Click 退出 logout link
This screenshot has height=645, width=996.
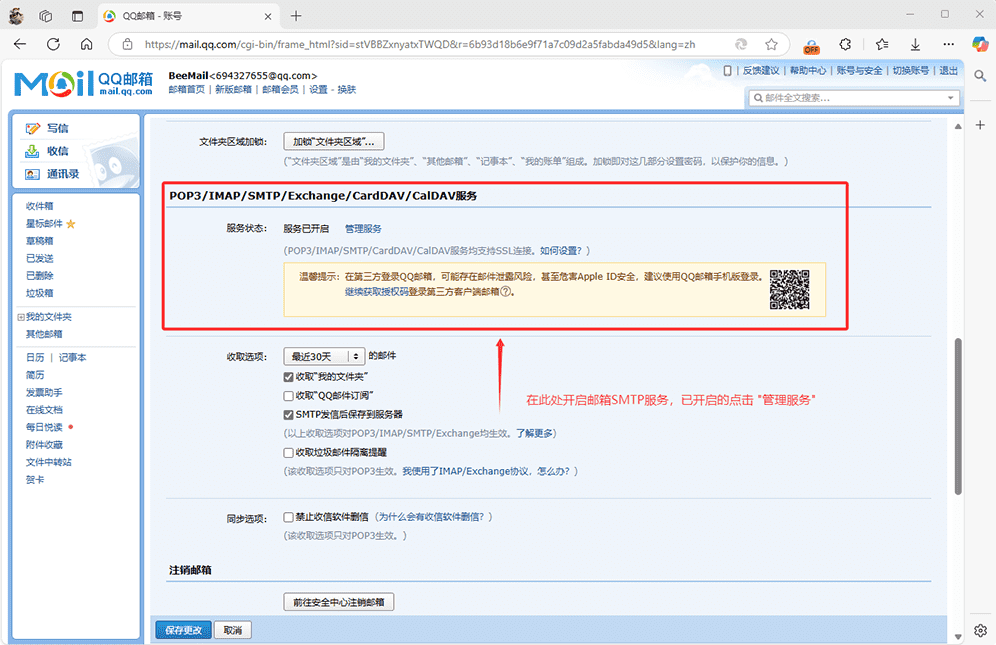click(948, 71)
